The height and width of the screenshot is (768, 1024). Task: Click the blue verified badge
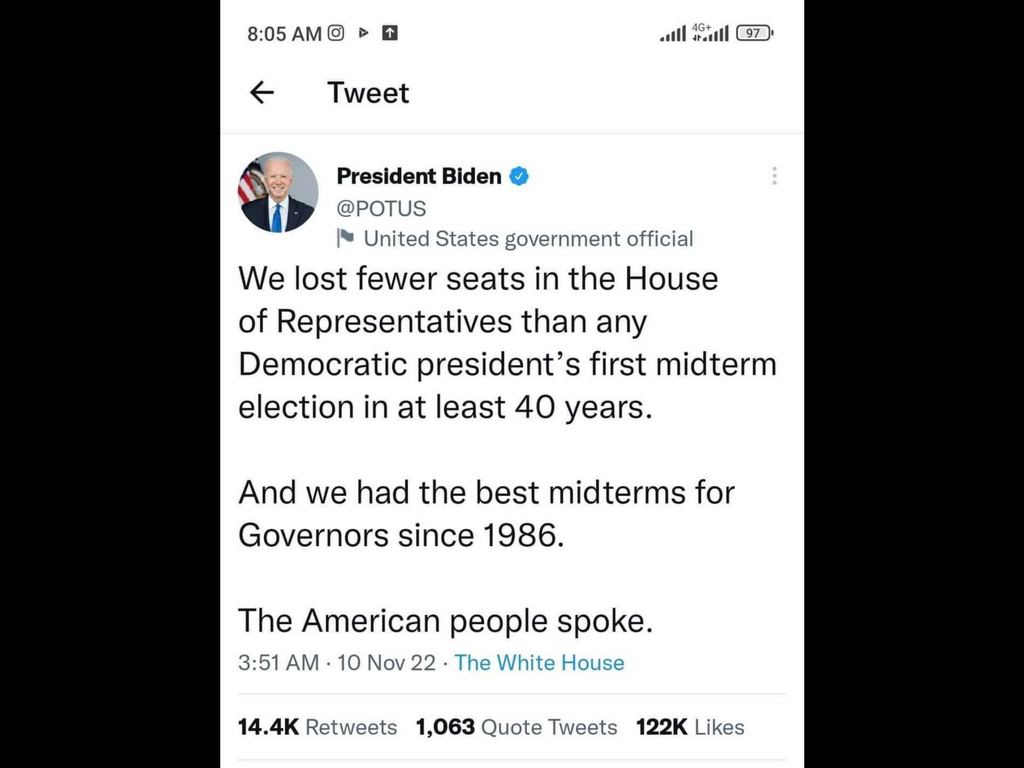tap(519, 176)
